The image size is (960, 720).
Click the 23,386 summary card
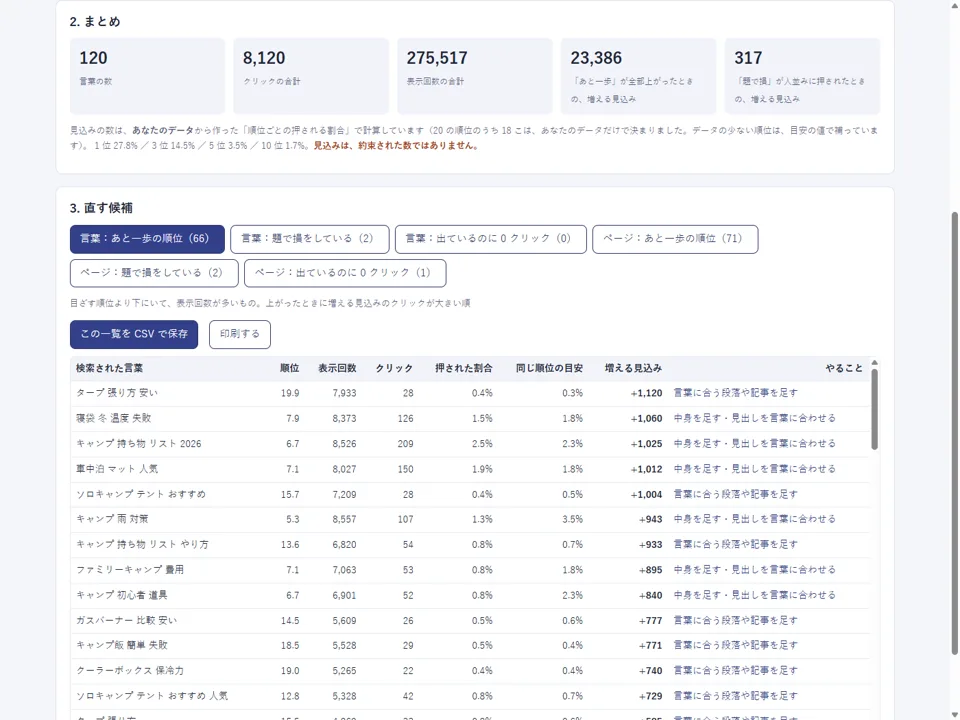tap(639, 76)
